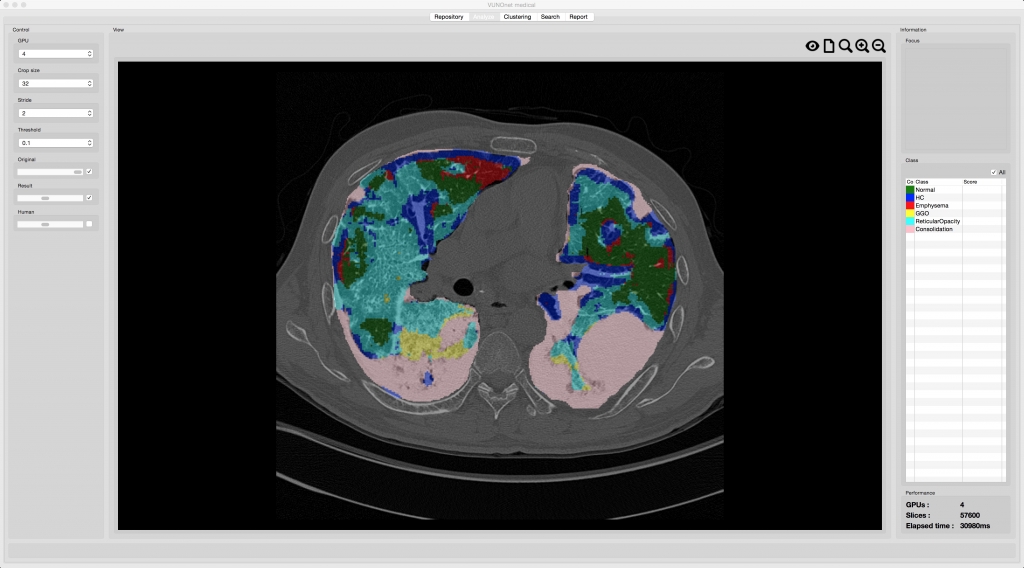Open the Threshold stepper arrows
This screenshot has width=1024, height=568.
click(89, 142)
